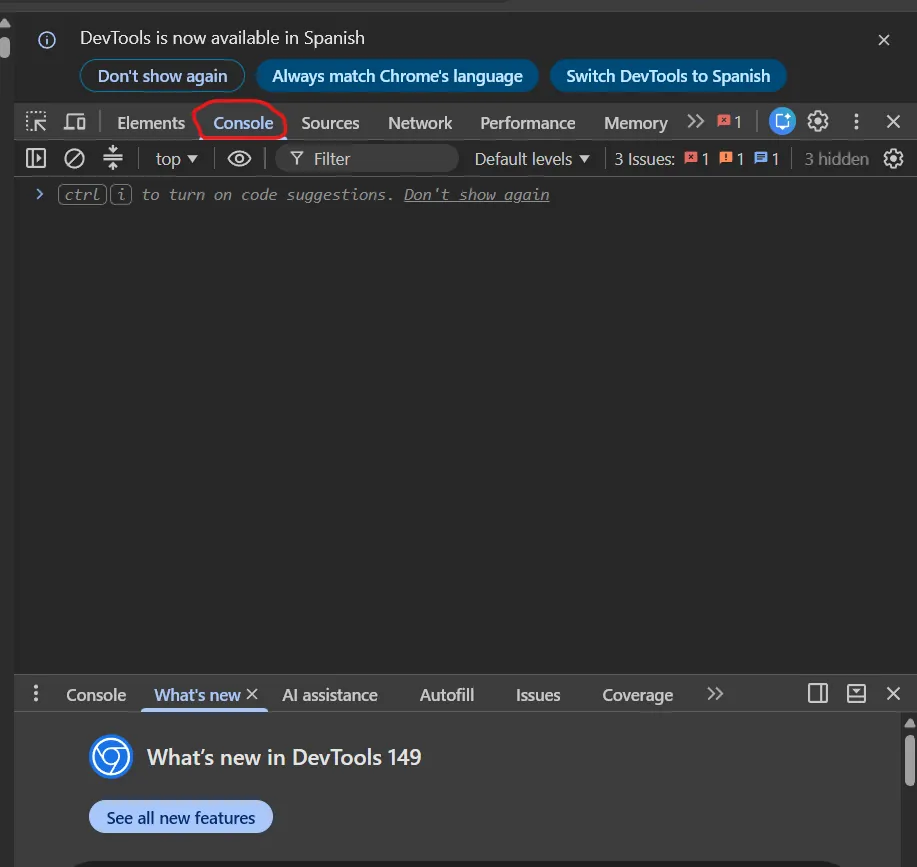Open the AI assistance drawer tab

tap(330, 695)
